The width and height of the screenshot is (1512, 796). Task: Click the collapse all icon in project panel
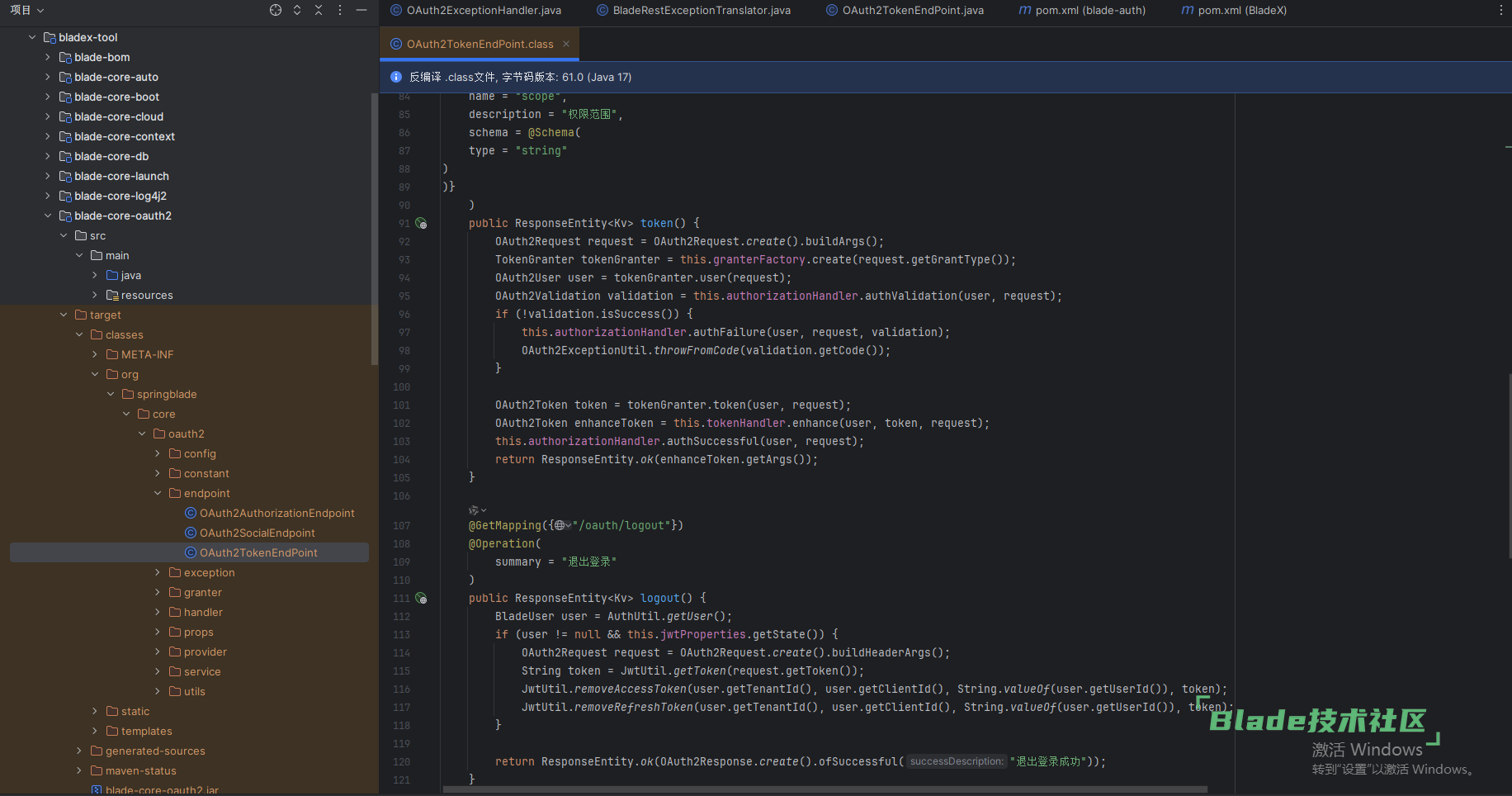point(319,10)
